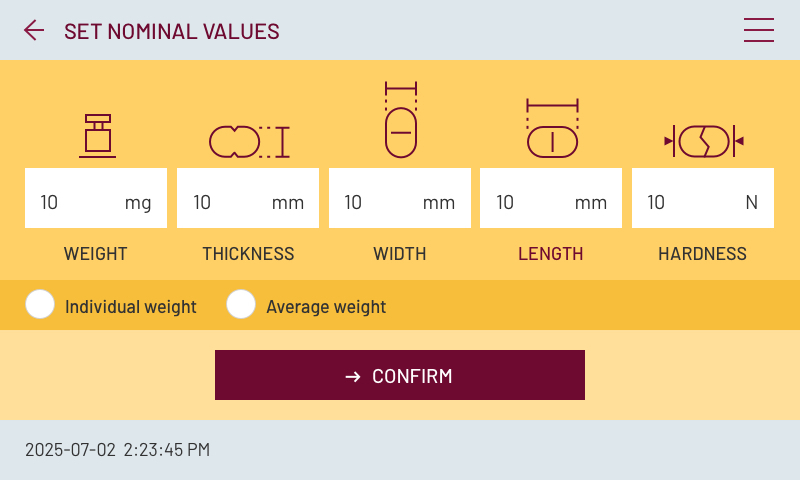
Task: Click the HARDNESS label
Action: [x=702, y=254]
